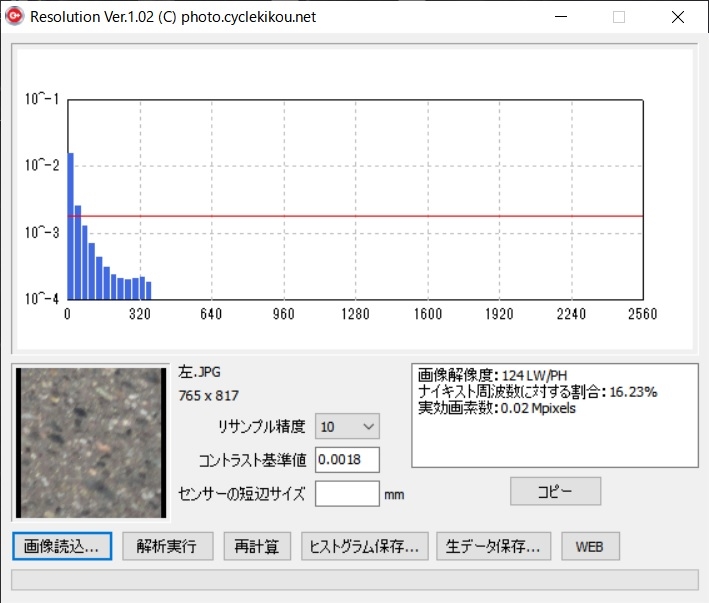The image size is (709, 603).
Task: Click the 10^-4 y-axis label
Action: (42, 298)
